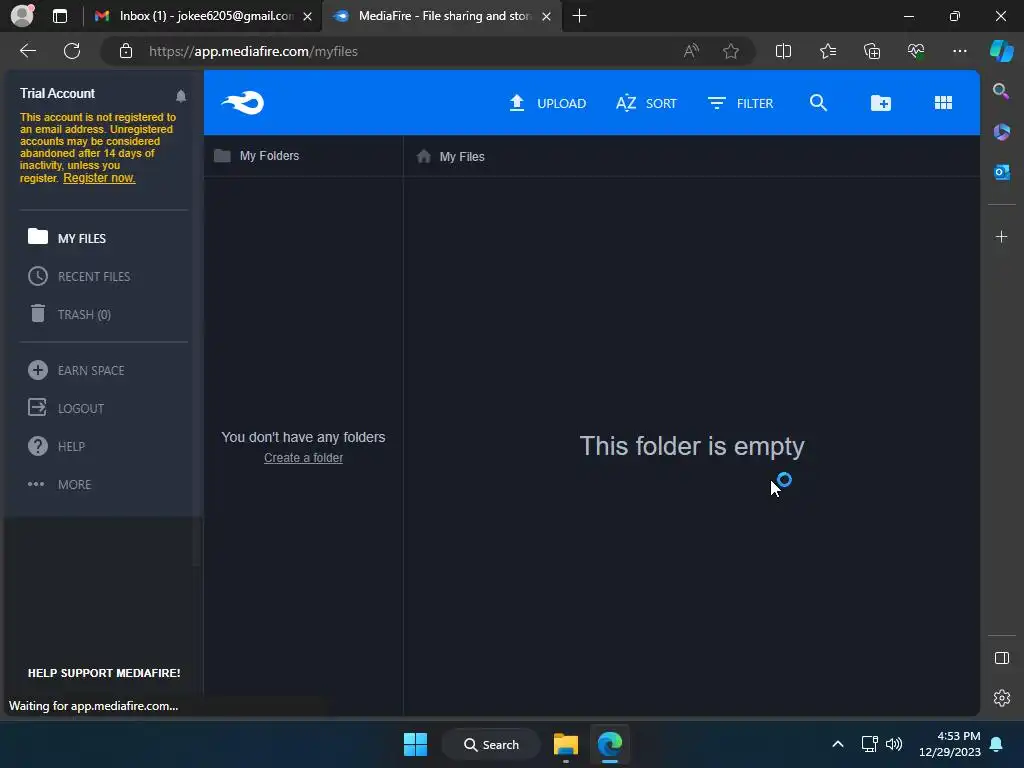Image resolution: width=1024 pixels, height=768 pixels.
Task: Open File Explorer from taskbar
Action: tap(566, 744)
